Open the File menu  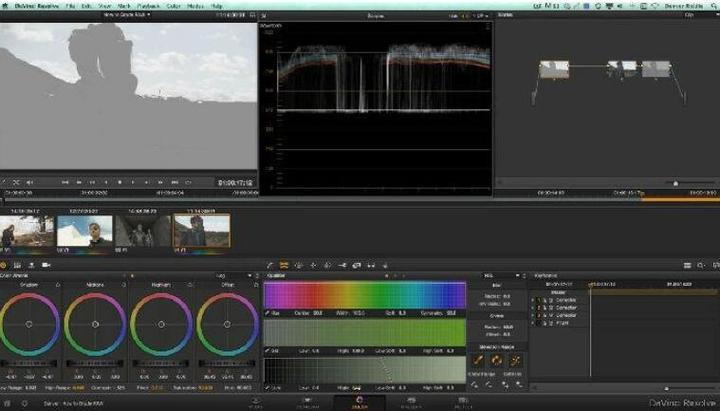69,5
